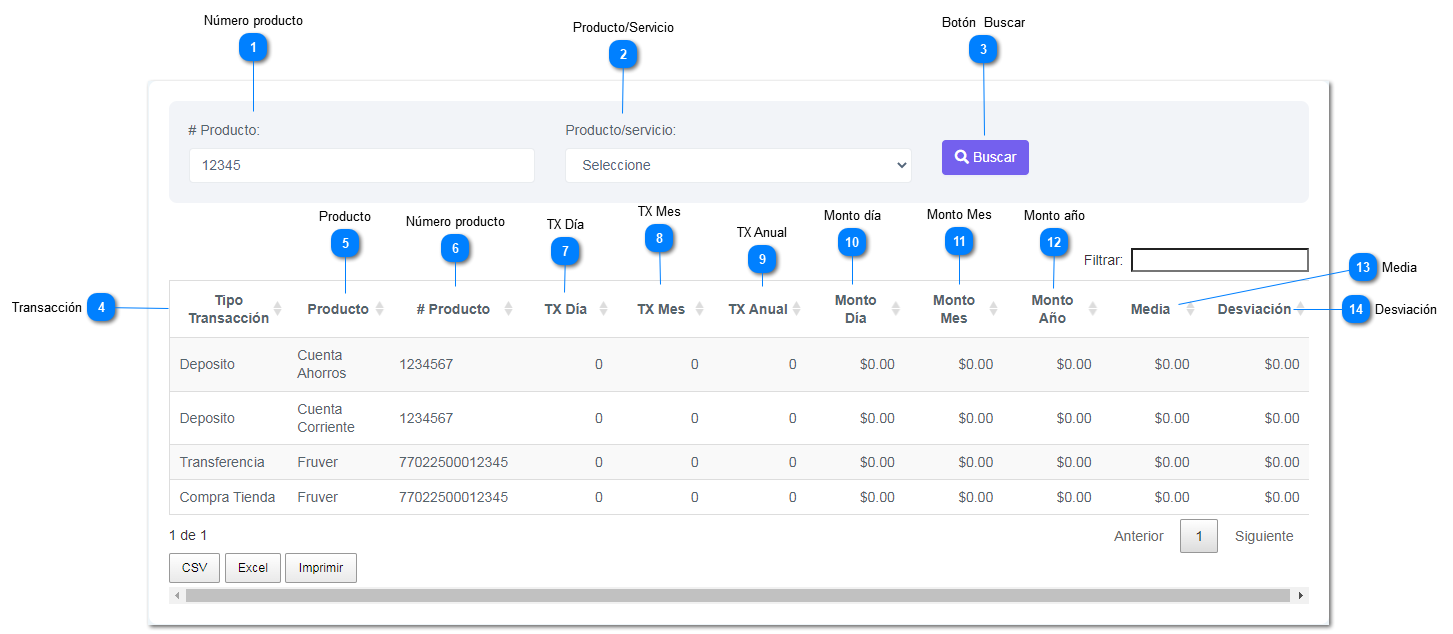Viewport: 1453px width, 634px height.
Task: Sort by Desviación column arrows
Action: coord(1299,309)
